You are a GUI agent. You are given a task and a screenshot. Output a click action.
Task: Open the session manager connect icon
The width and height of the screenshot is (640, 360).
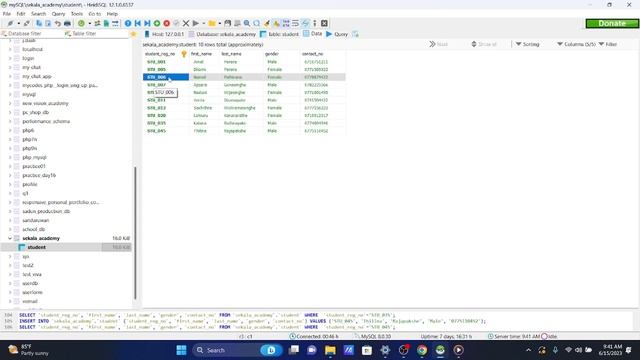click(x=10, y=23)
